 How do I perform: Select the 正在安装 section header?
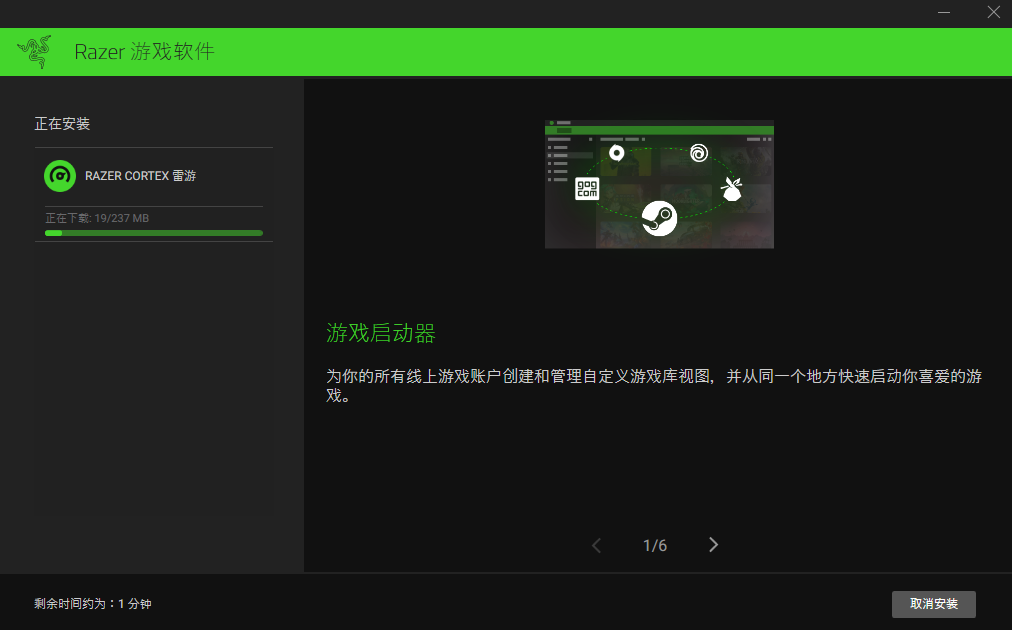click(x=63, y=123)
